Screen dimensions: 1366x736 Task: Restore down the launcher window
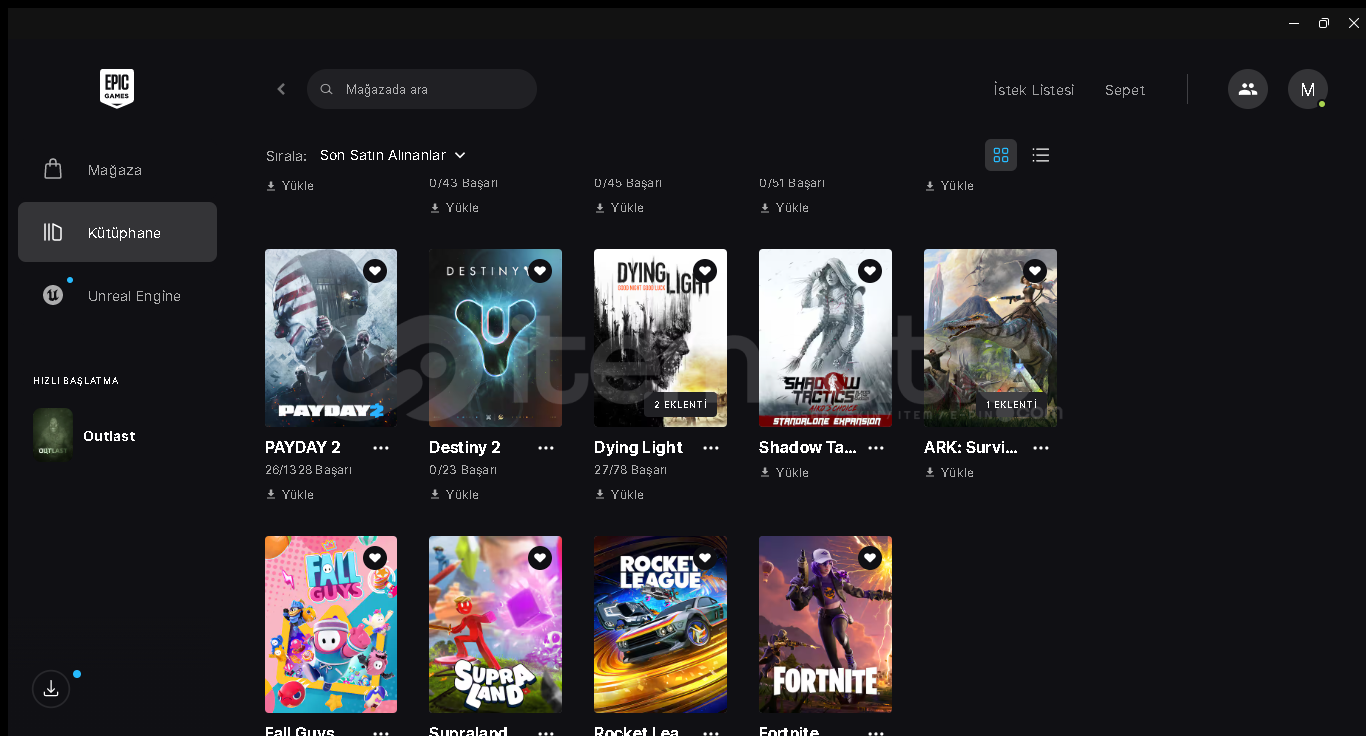1324,23
